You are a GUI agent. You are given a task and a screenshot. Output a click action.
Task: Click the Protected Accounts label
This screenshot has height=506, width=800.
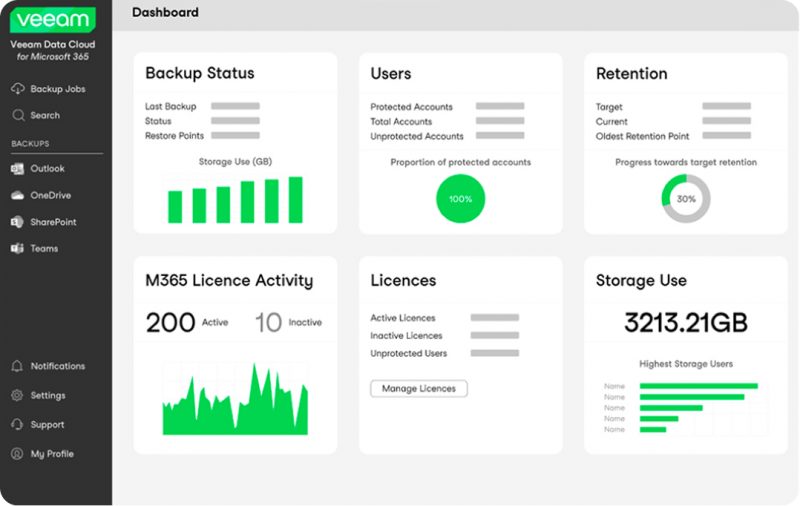[x=411, y=107]
